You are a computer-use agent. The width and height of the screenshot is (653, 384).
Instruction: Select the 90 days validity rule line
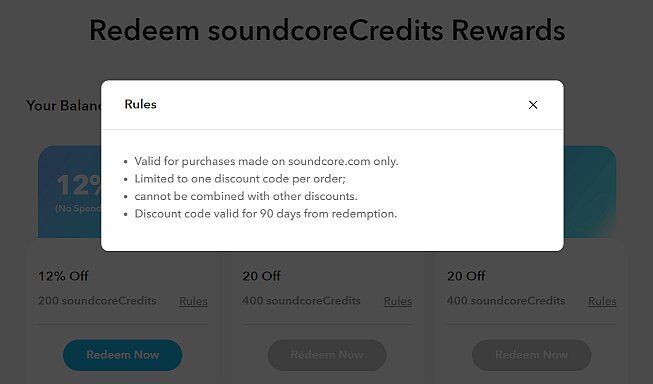coord(266,214)
